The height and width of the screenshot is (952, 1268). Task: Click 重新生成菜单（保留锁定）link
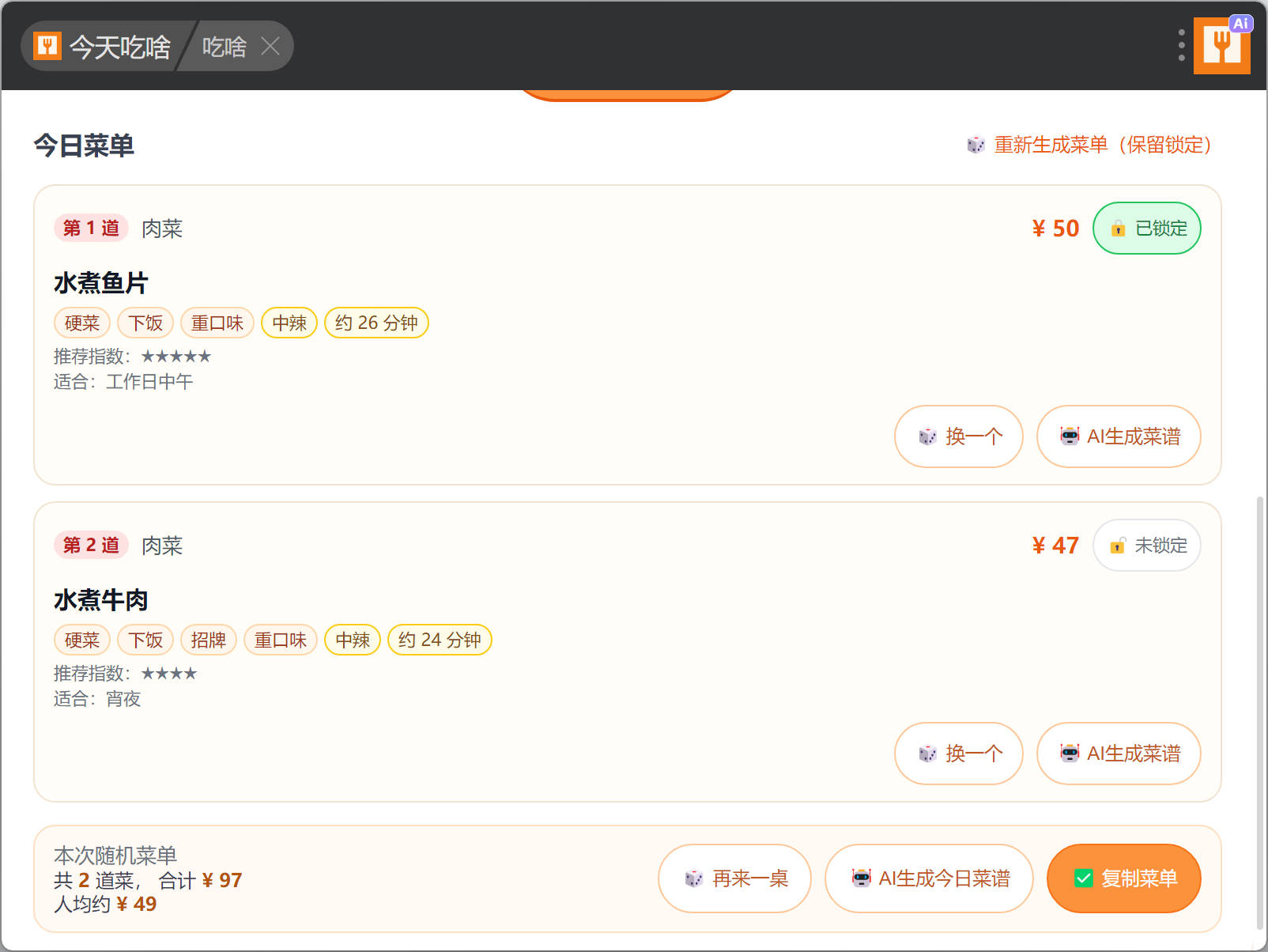(1104, 145)
